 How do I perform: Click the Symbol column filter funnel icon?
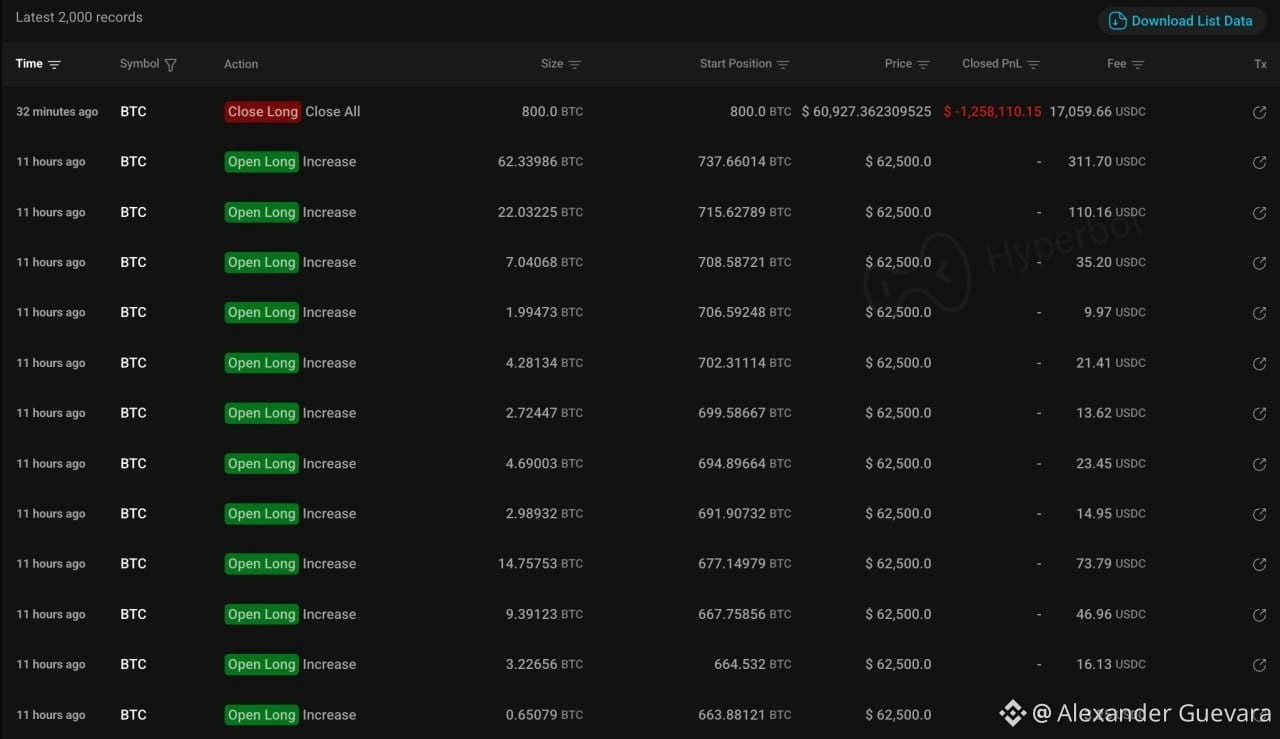pos(170,65)
